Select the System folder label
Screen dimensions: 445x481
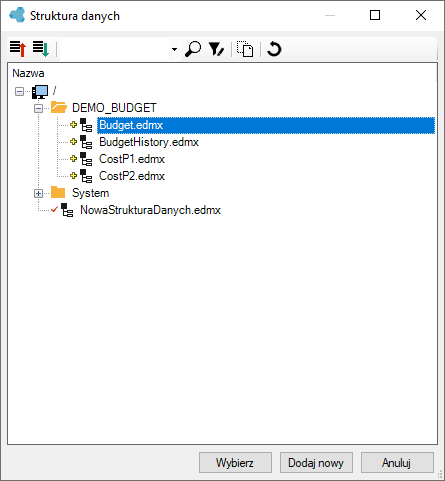(91, 193)
